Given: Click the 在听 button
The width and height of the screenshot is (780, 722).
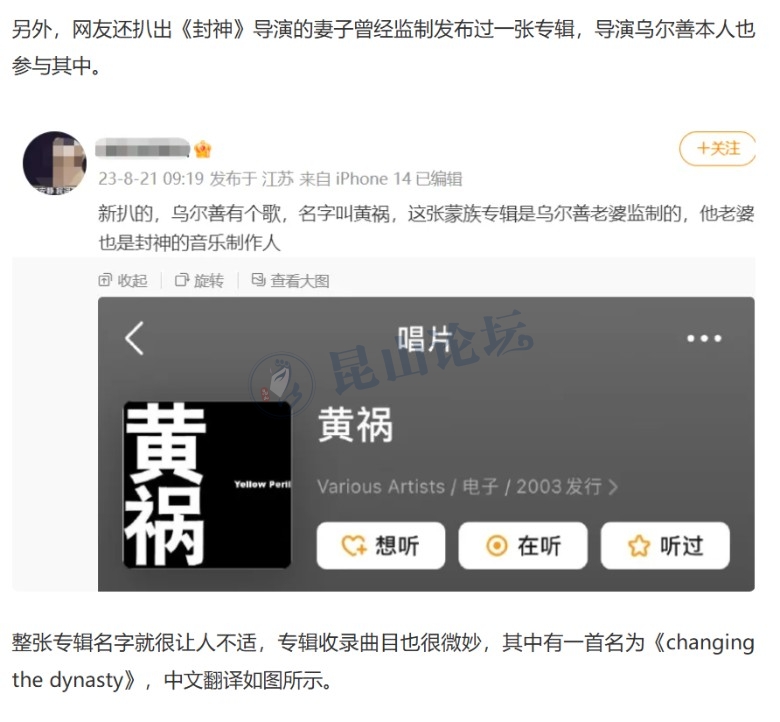Looking at the screenshot, I should click(523, 546).
